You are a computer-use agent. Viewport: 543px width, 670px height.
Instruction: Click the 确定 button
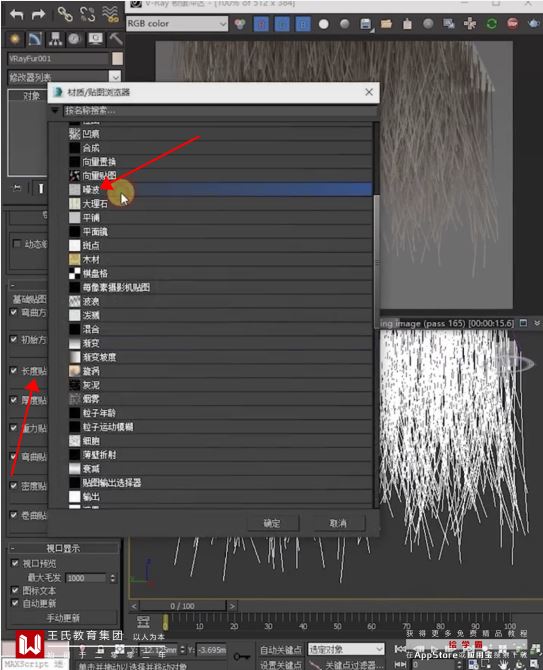pyautogui.click(x=272, y=523)
